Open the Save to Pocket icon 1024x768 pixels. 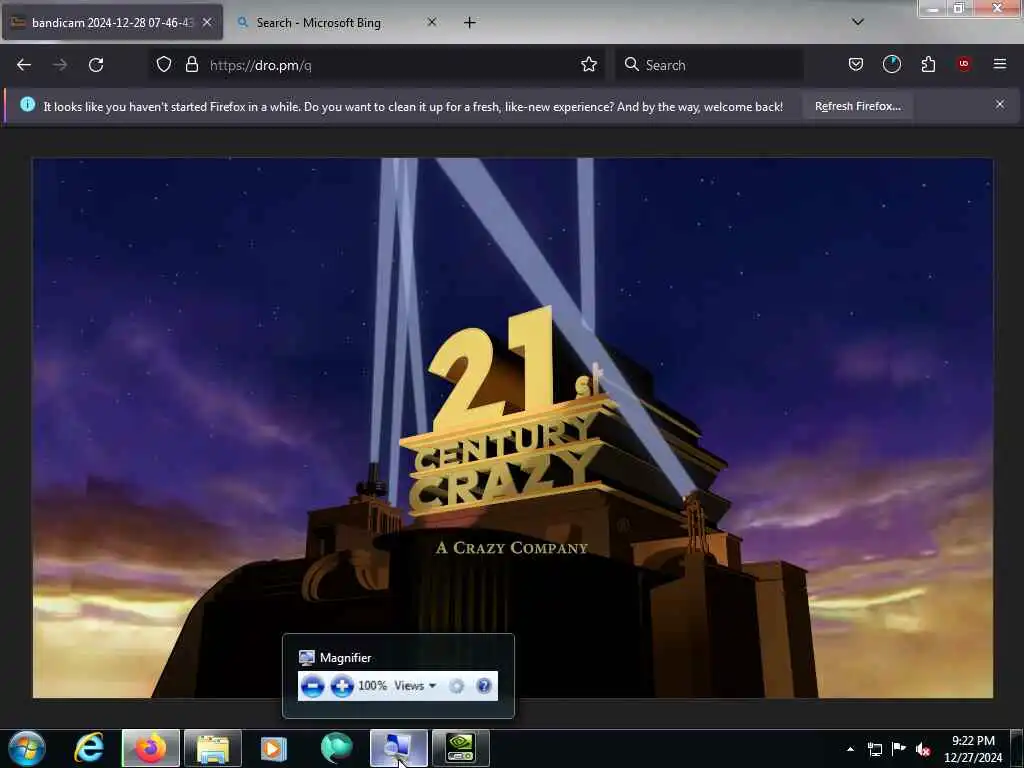856,64
